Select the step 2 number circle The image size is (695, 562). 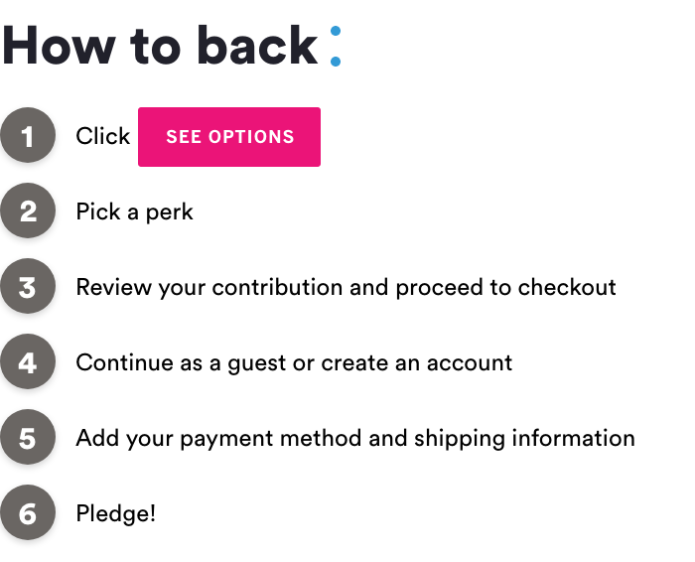(x=28, y=211)
